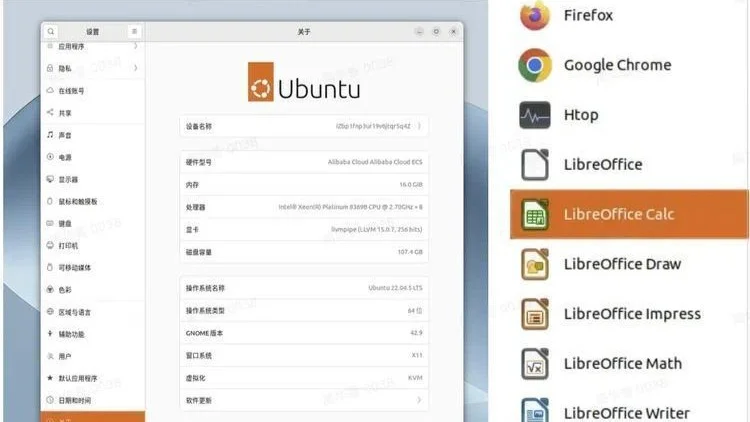Launch LibreOffice Impress icon

[x=535, y=314]
